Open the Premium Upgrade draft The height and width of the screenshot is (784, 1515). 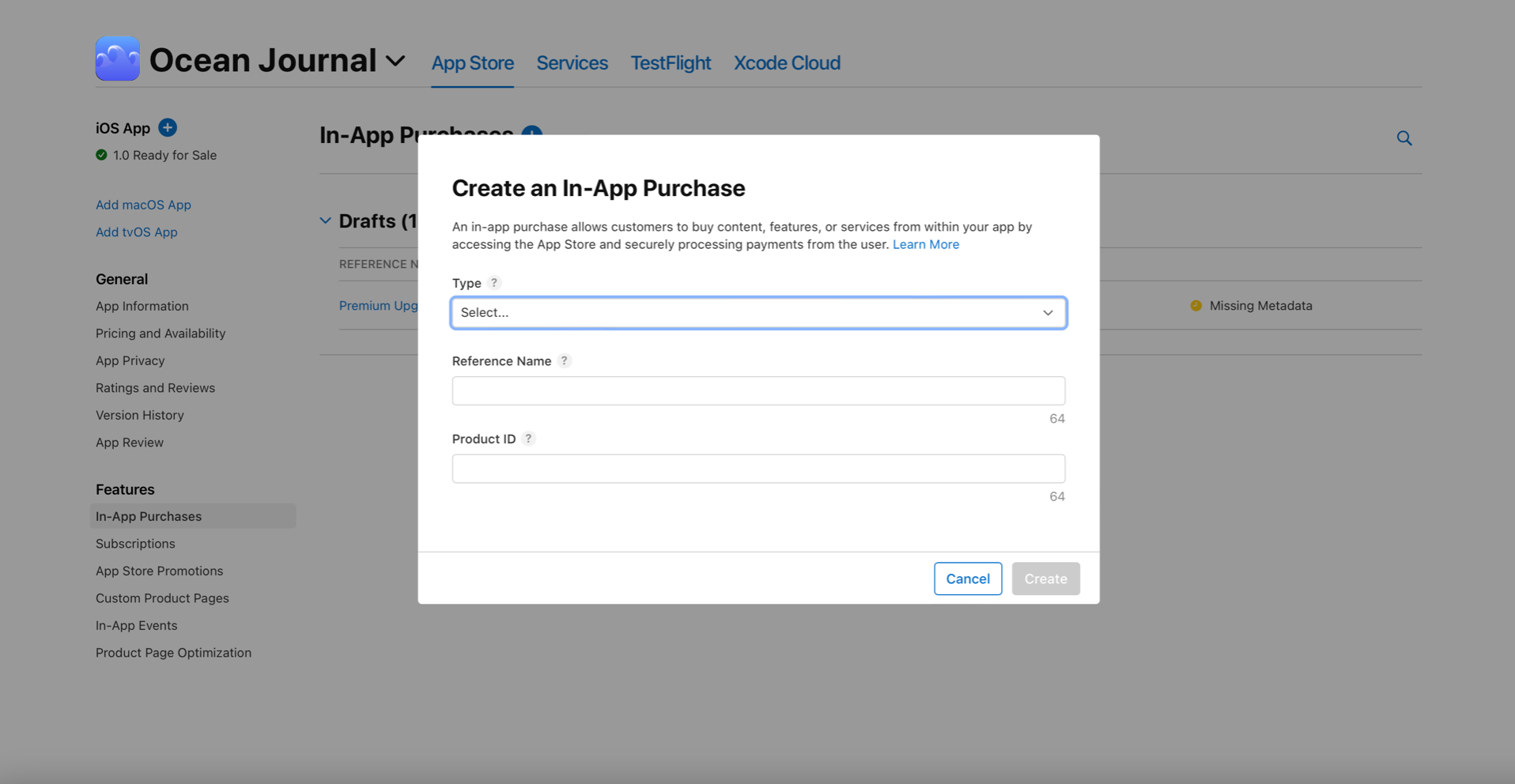378,305
